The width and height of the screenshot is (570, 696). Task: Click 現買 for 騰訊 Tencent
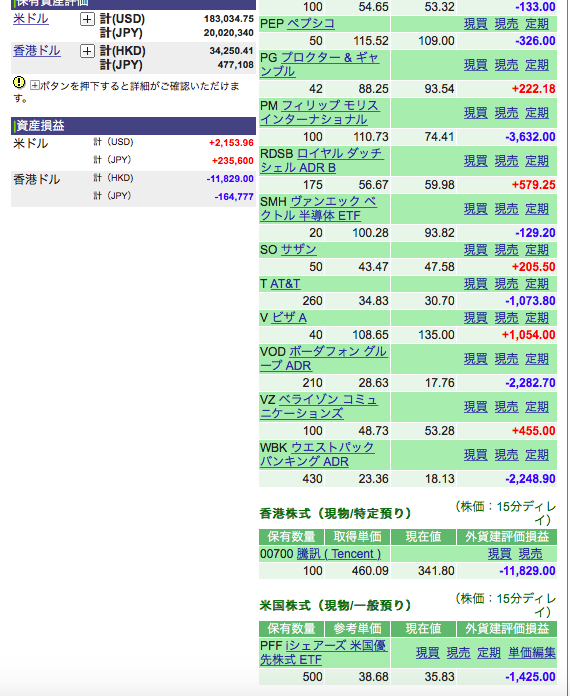pyautogui.click(x=500, y=554)
